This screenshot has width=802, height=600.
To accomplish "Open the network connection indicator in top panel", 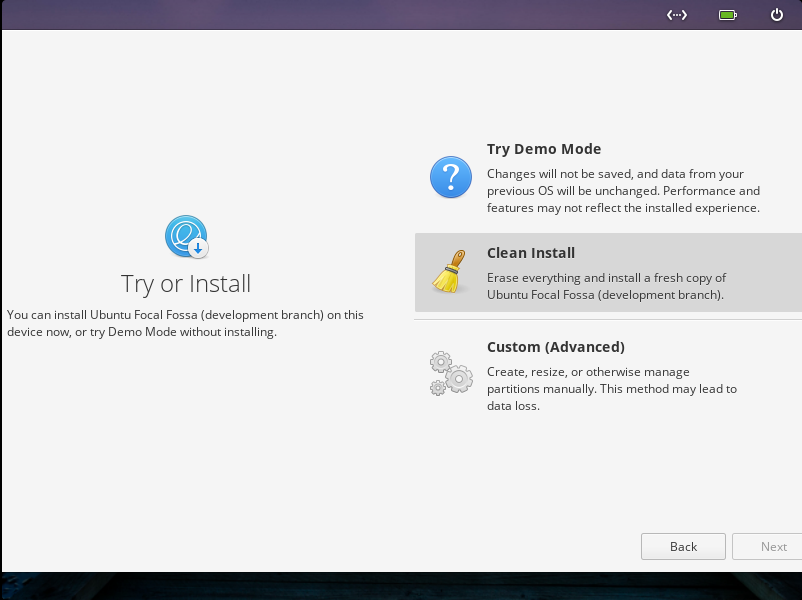I will coord(676,15).
